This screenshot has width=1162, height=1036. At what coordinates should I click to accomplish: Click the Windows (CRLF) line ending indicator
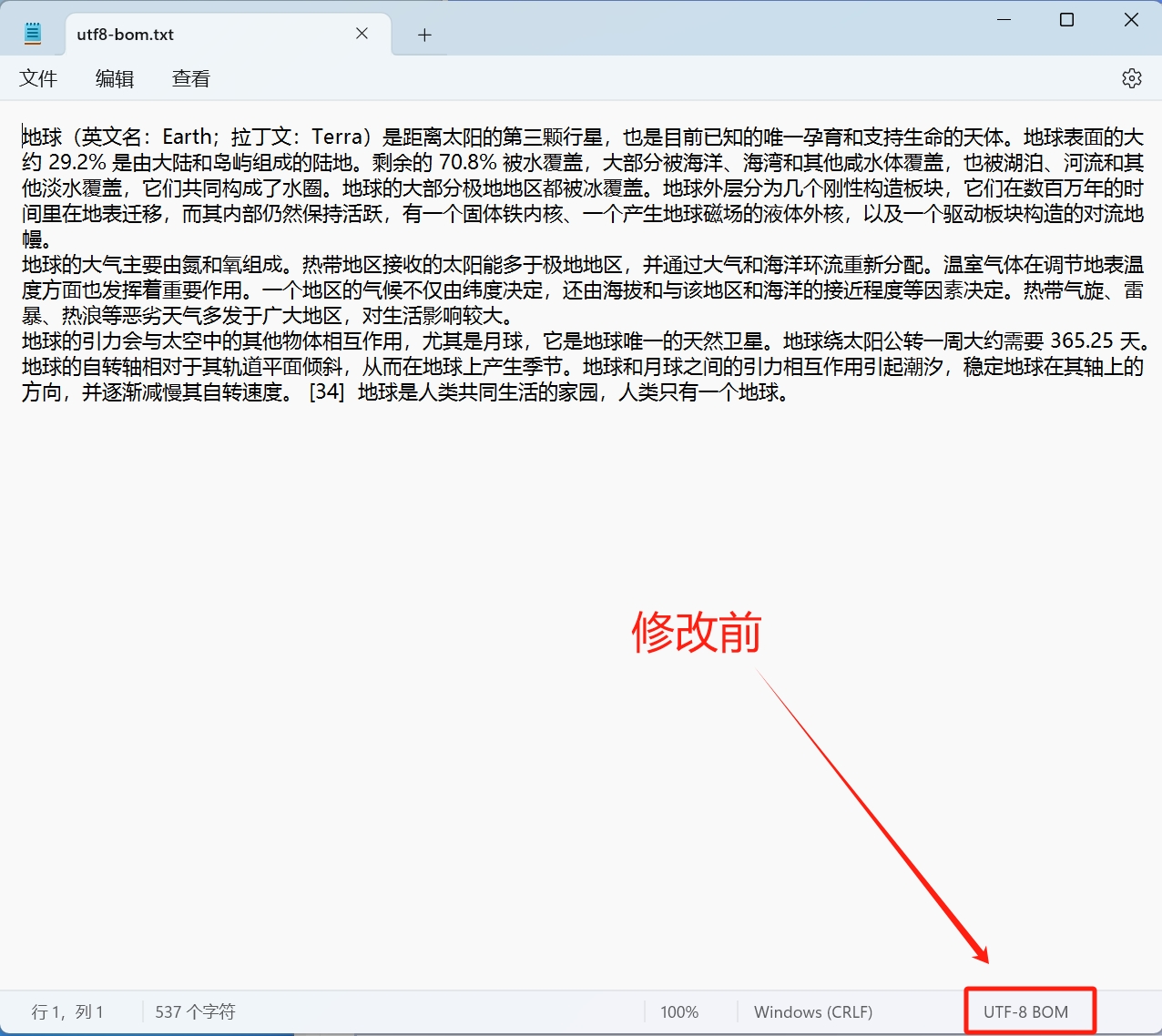(x=812, y=1011)
